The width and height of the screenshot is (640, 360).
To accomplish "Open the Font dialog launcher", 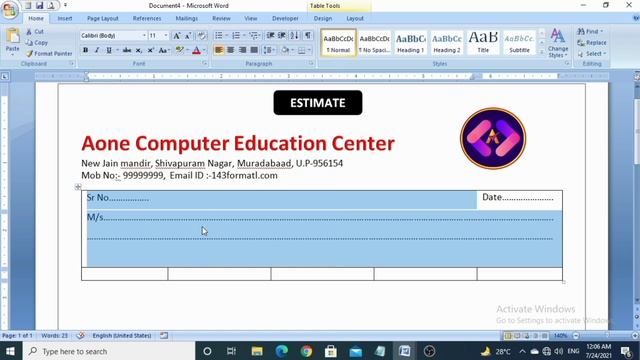I will point(205,64).
